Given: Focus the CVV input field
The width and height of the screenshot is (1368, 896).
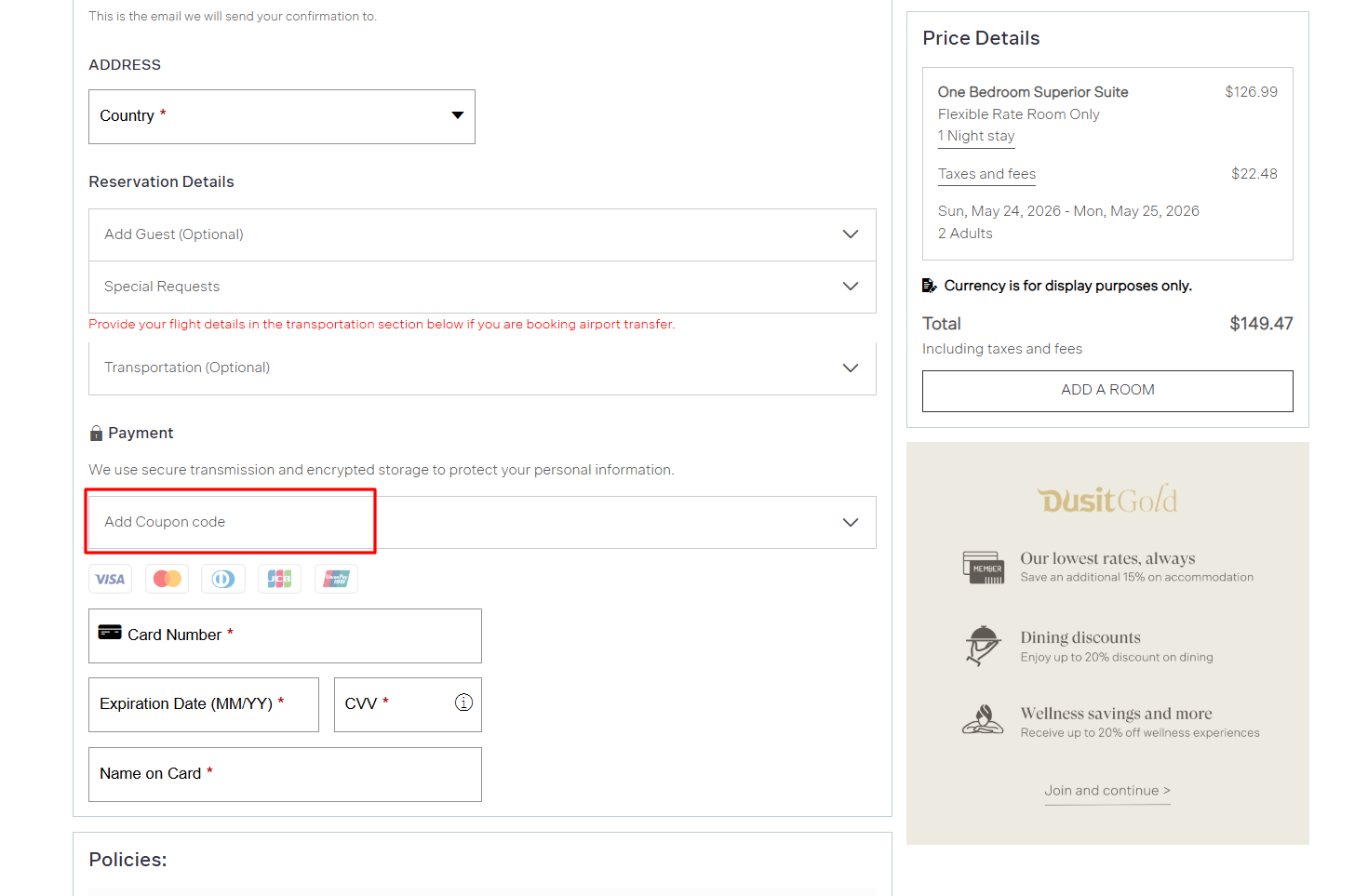Looking at the screenshot, I should click(x=408, y=704).
